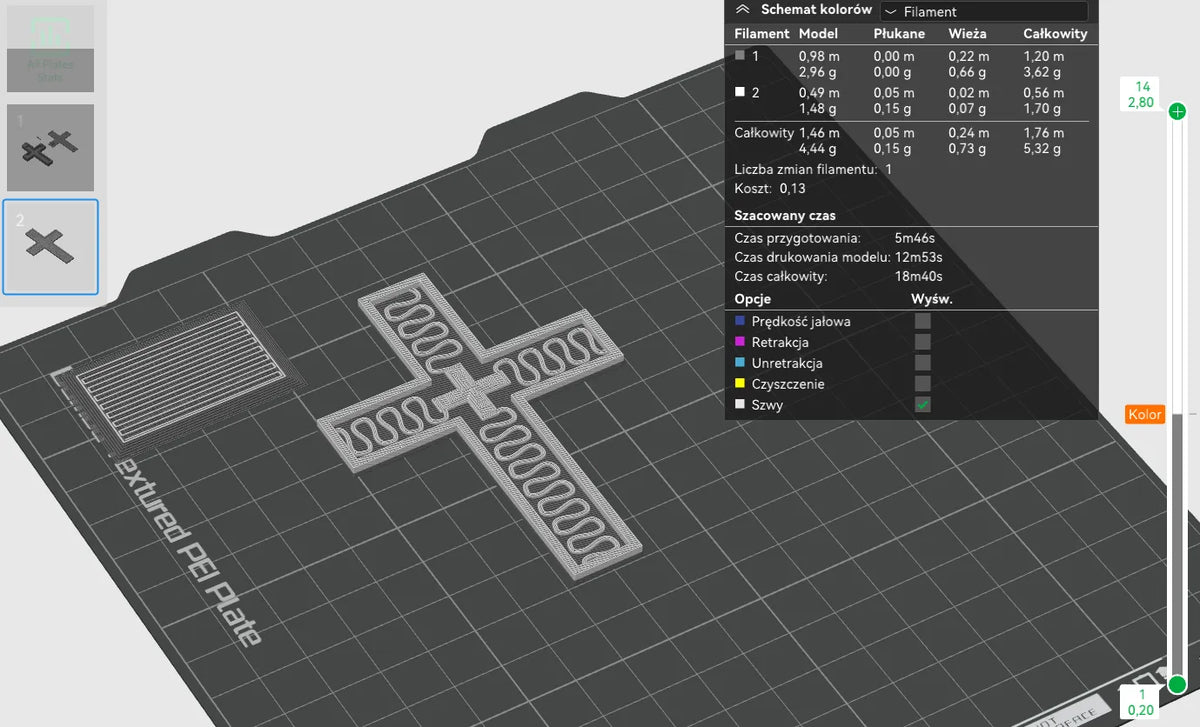Click the magenta Retrakcja color swatch

pyautogui.click(x=740, y=342)
